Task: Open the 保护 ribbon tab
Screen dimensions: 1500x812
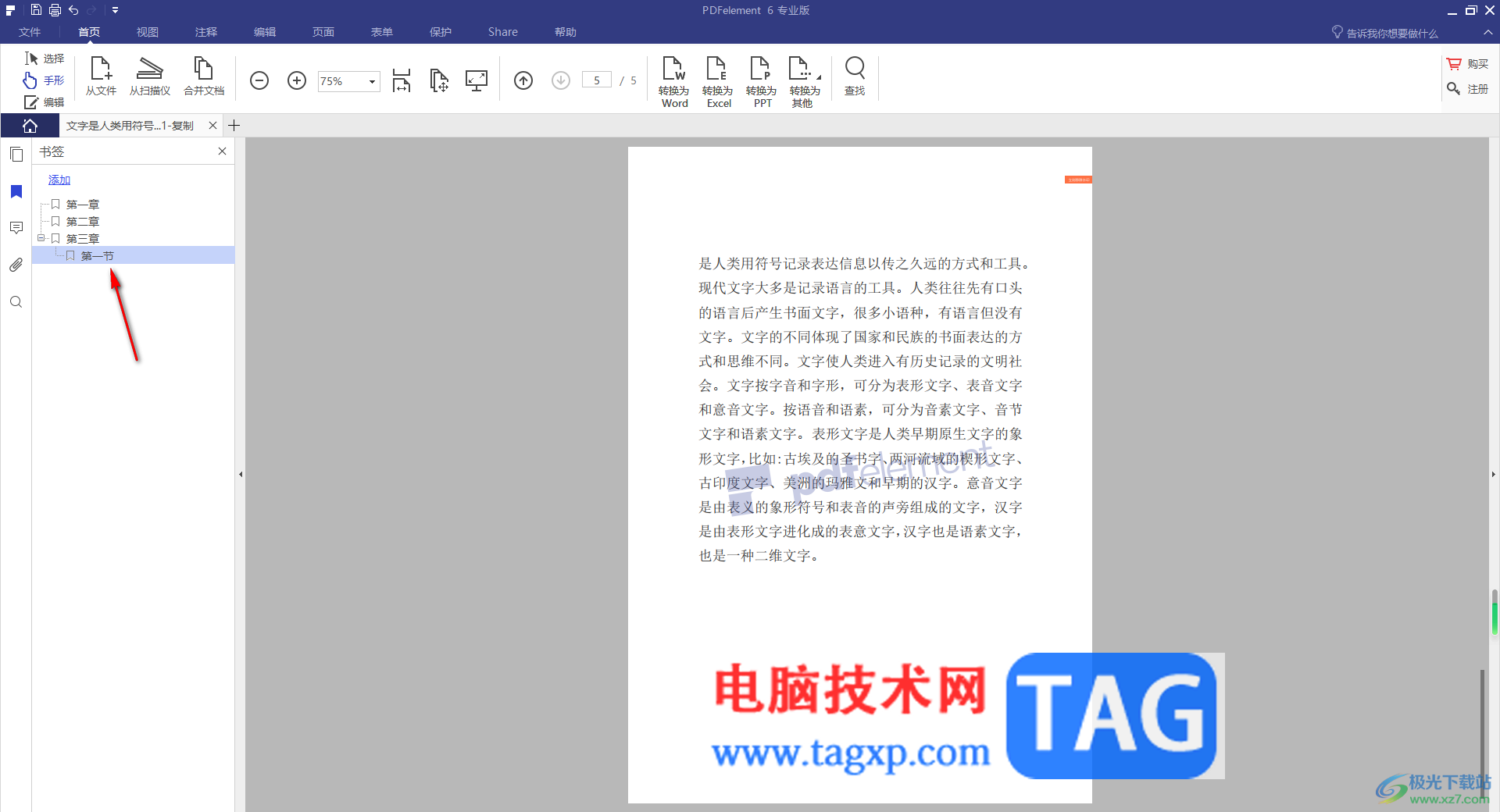Action: tap(441, 32)
